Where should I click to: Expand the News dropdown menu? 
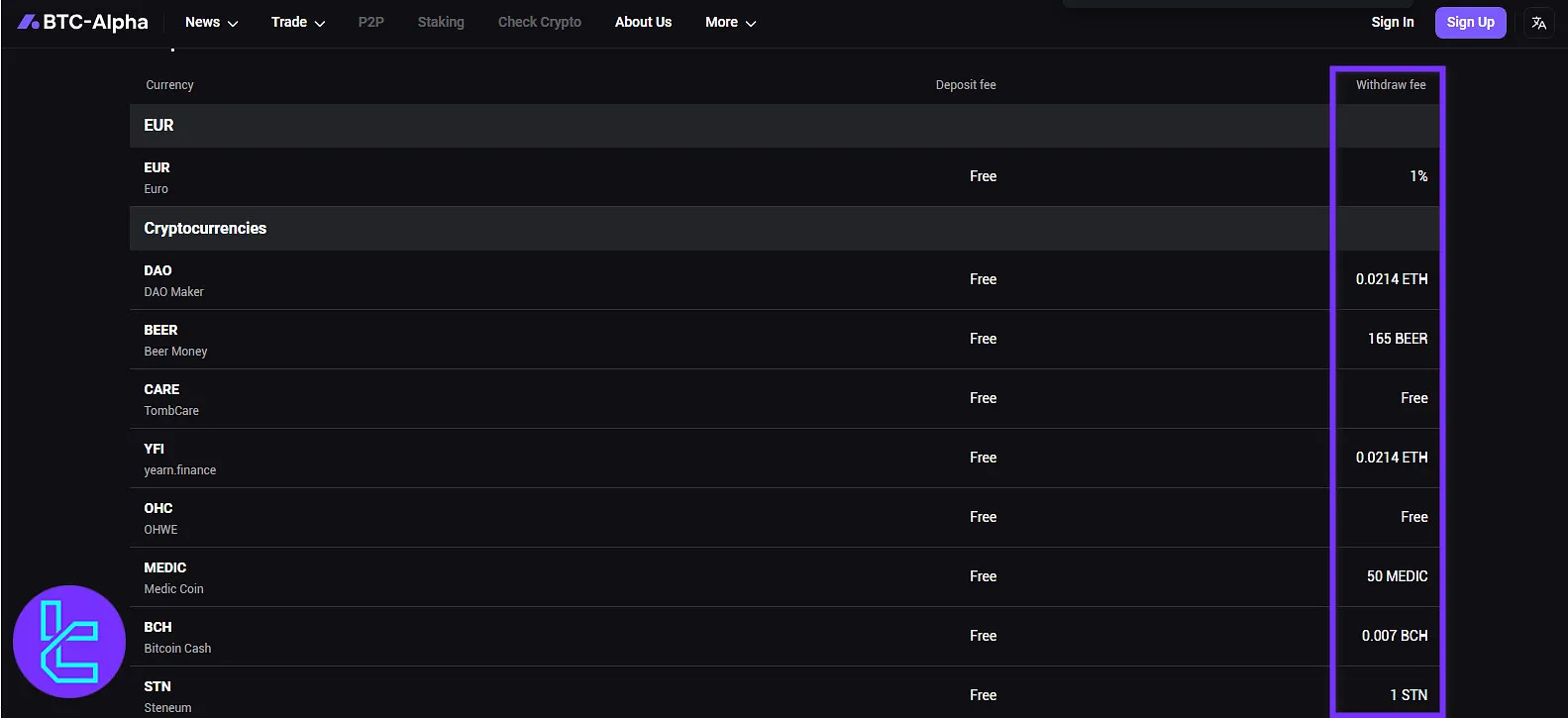click(x=211, y=22)
